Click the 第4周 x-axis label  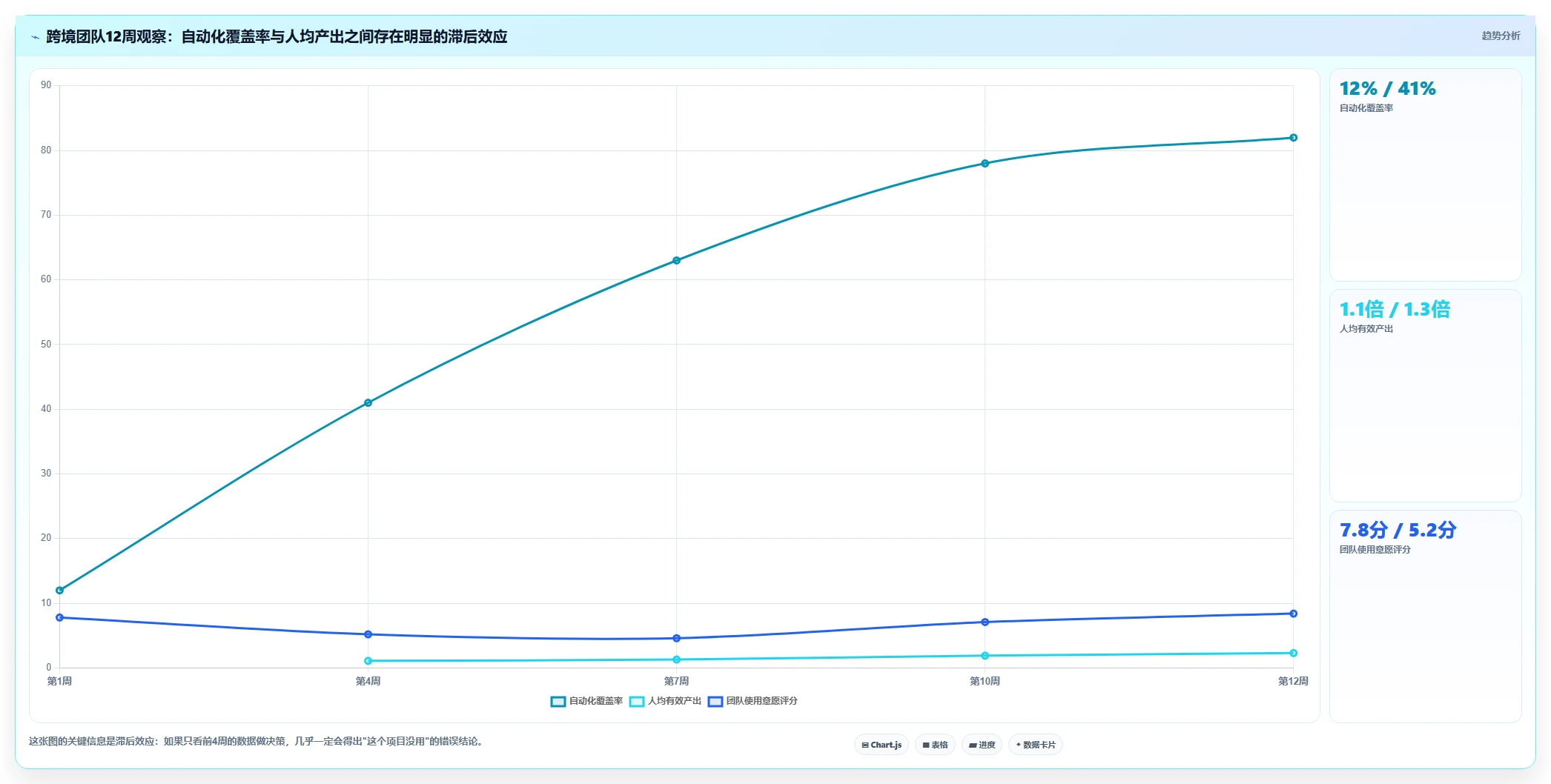pos(368,682)
